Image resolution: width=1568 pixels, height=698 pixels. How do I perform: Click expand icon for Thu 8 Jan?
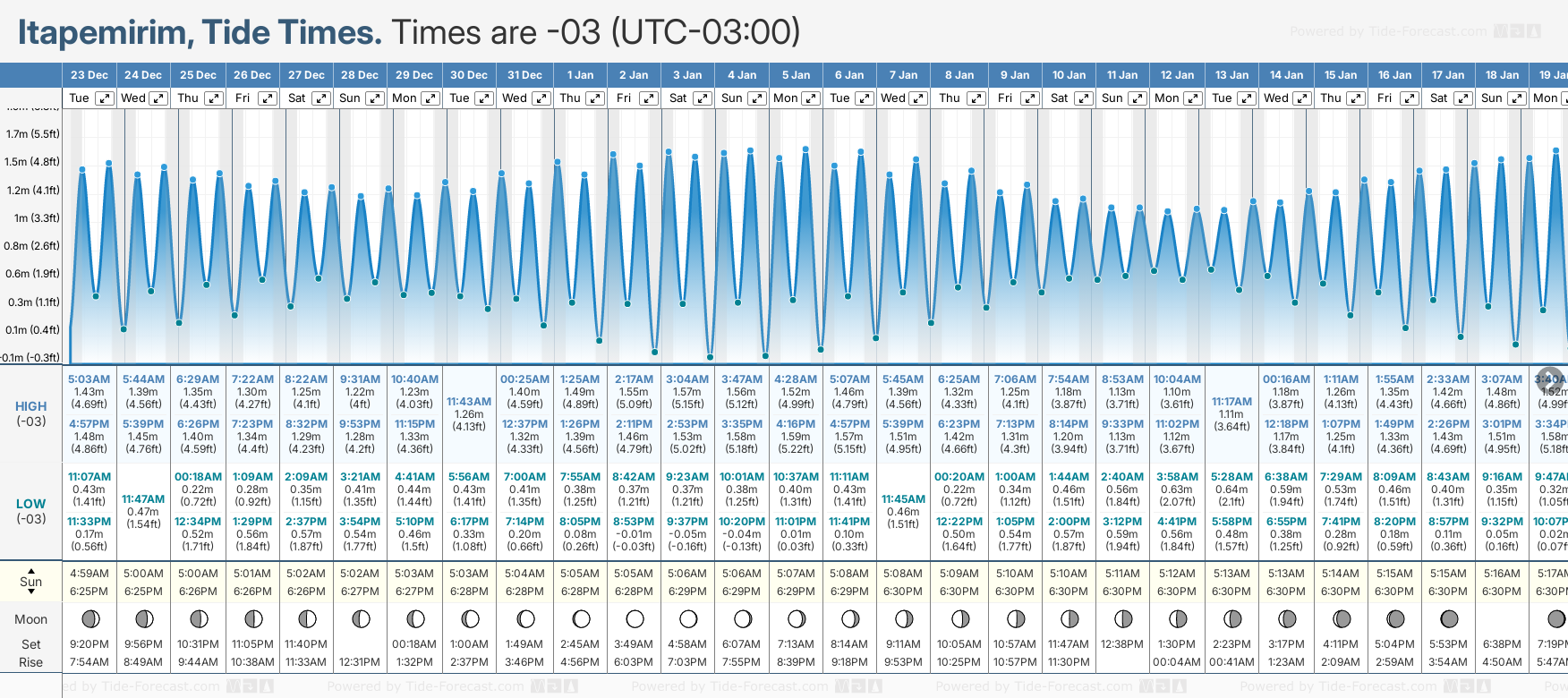pos(976,98)
